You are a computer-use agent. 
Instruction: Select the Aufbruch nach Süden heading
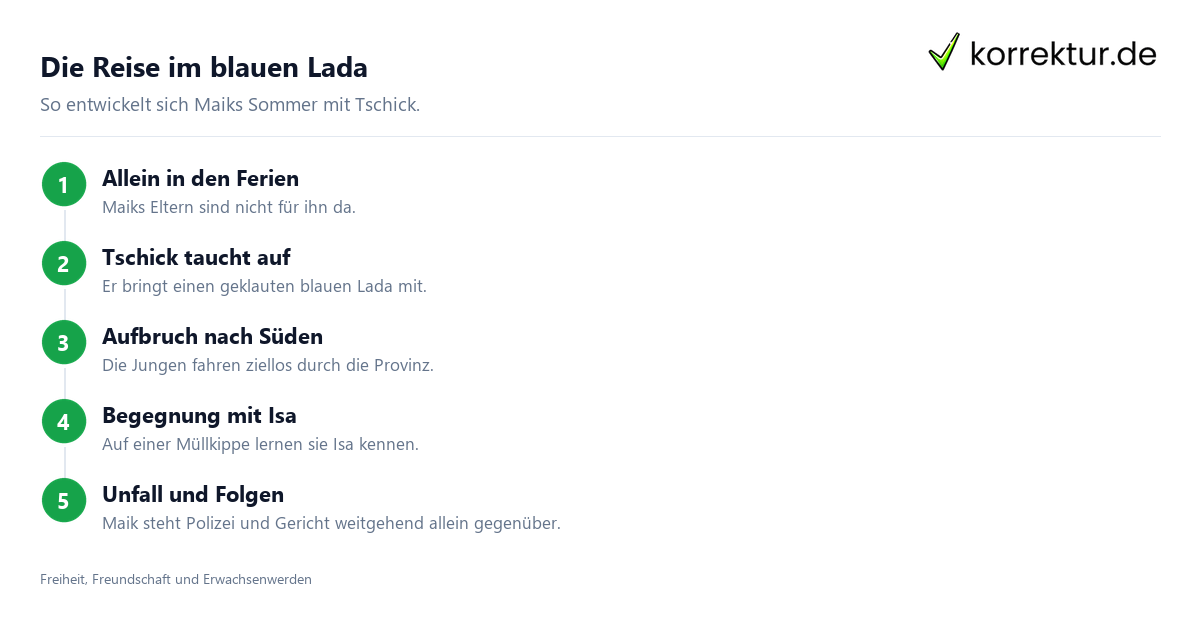pos(212,337)
